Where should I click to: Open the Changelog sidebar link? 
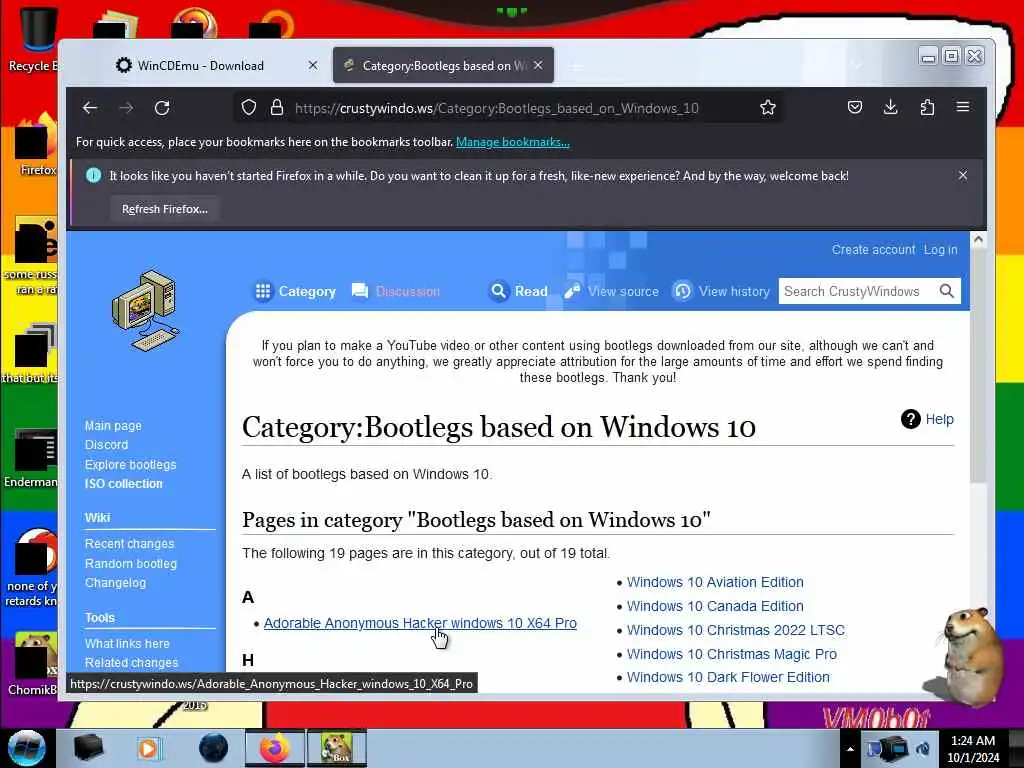(x=116, y=583)
